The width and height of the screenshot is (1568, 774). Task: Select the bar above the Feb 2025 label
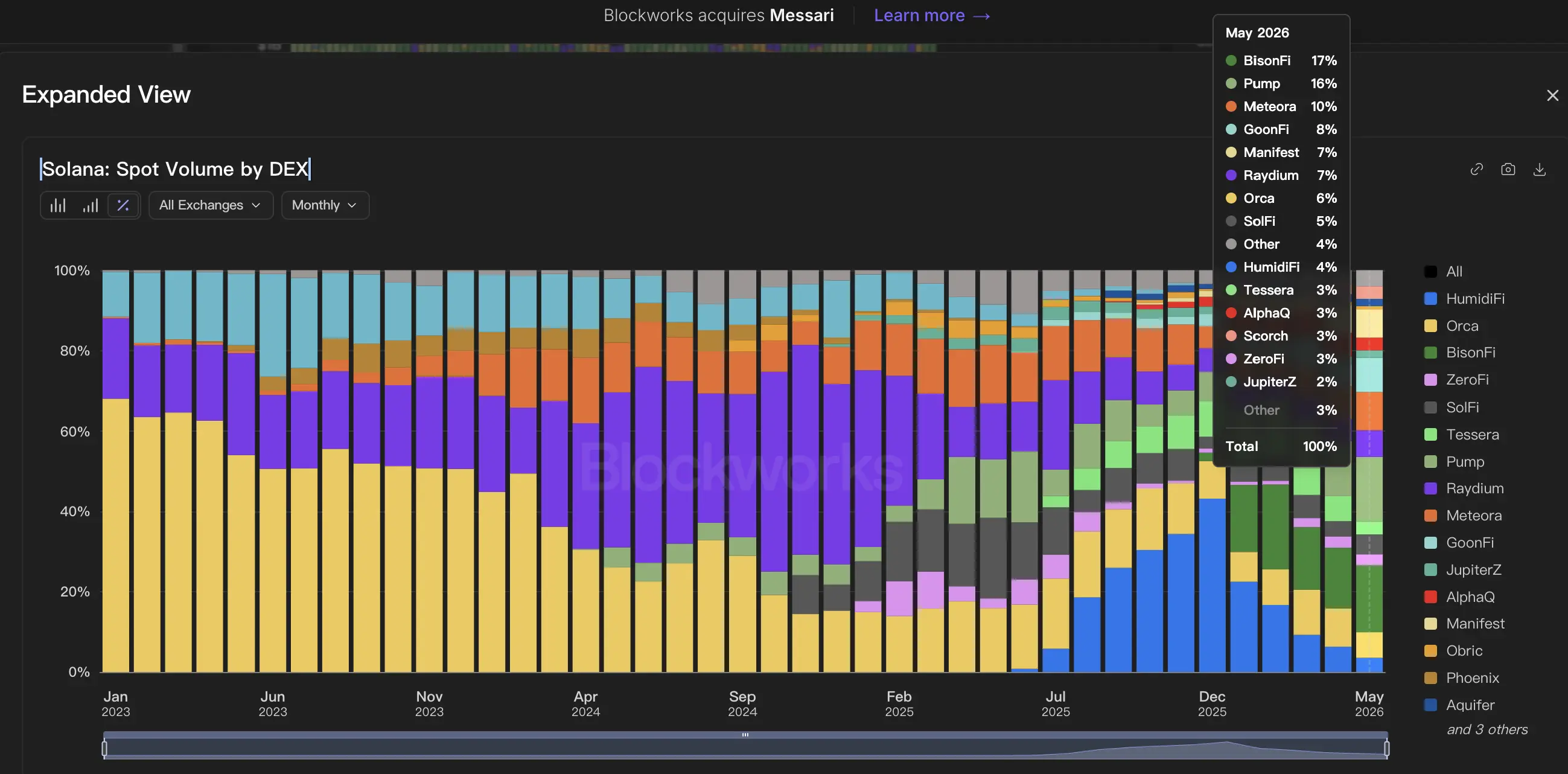point(899,472)
